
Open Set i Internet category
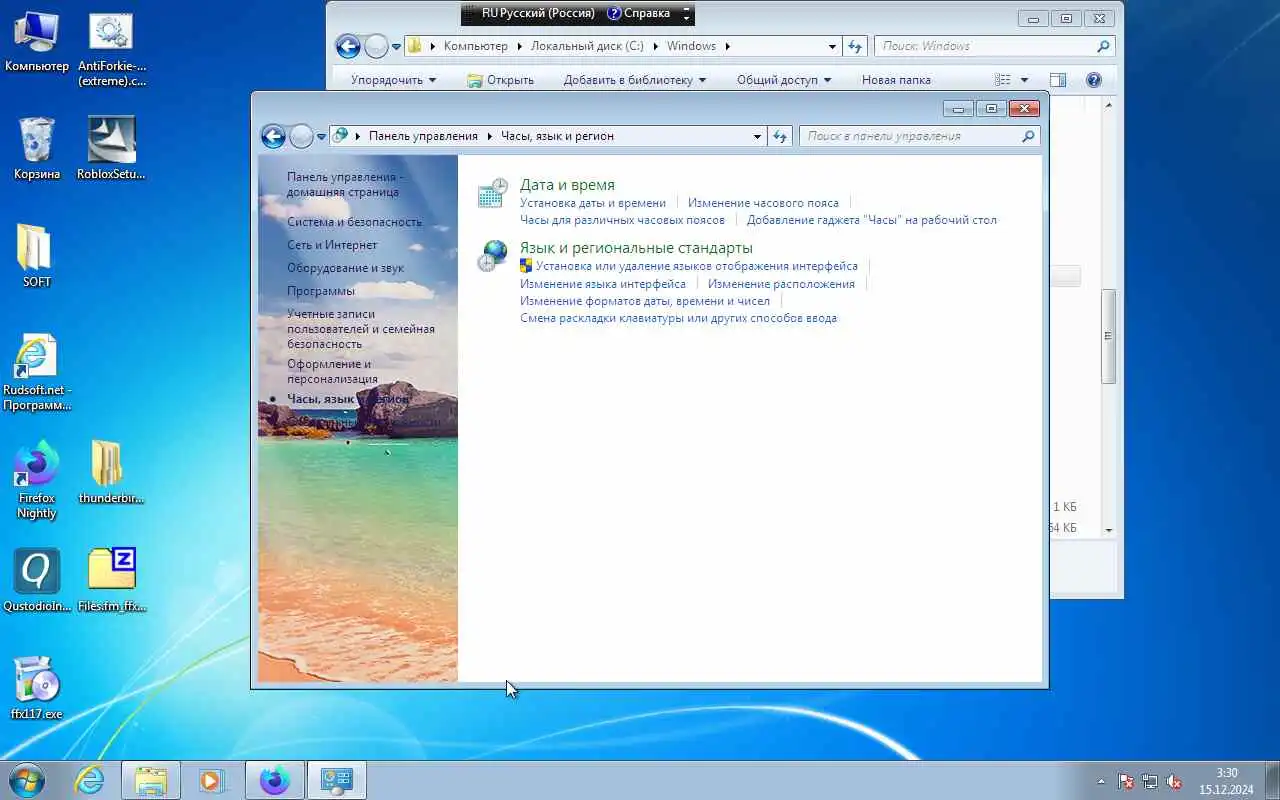pos(332,245)
